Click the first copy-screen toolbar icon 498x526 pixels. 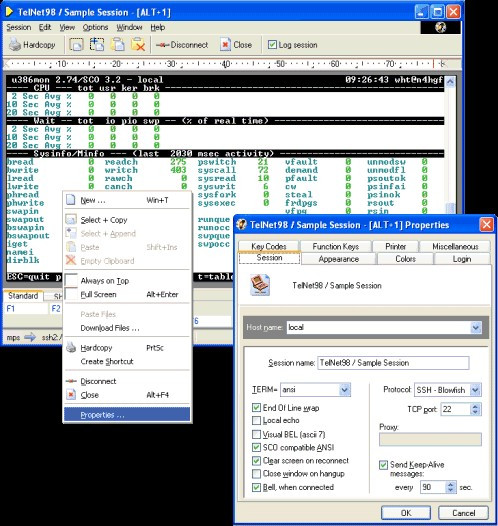76,45
